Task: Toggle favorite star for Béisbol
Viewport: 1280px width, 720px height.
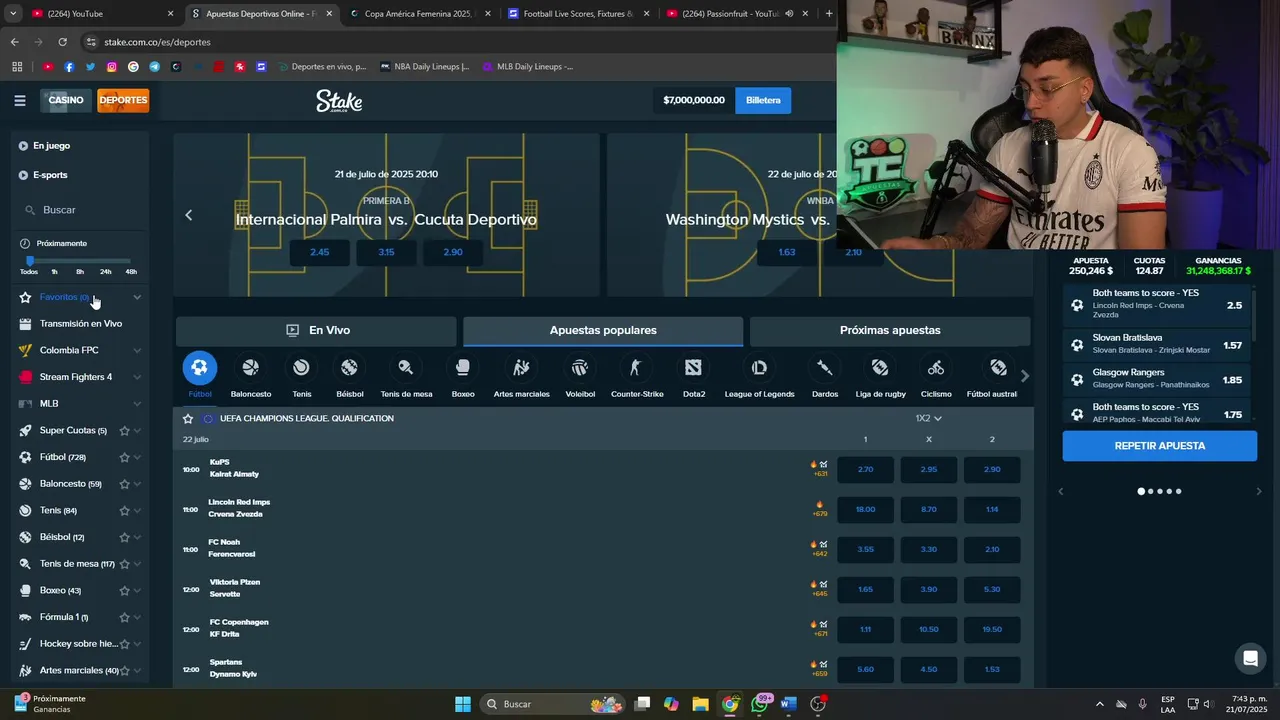Action: tap(124, 537)
